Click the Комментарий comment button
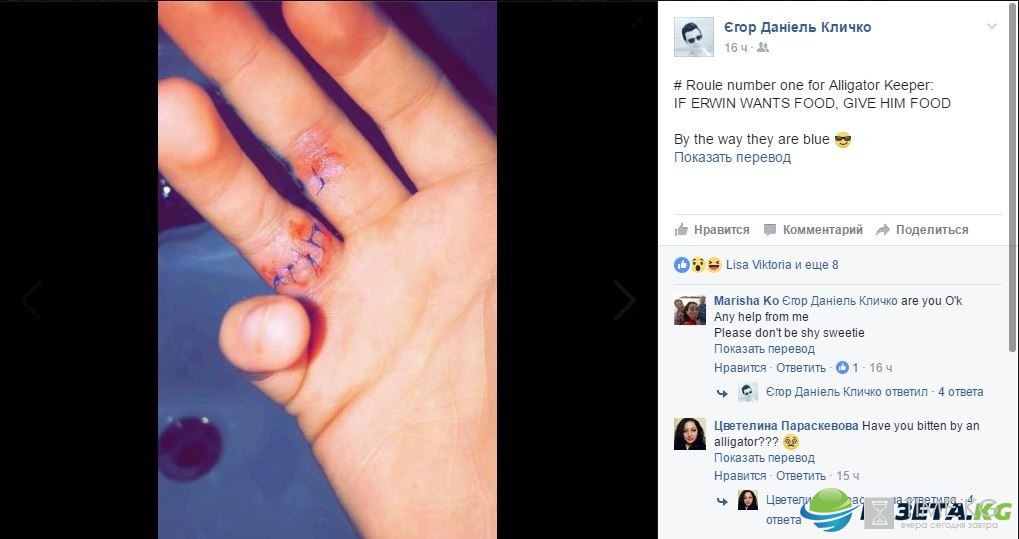This screenshot has width=1019, height=539. click(x=813, y=230)
